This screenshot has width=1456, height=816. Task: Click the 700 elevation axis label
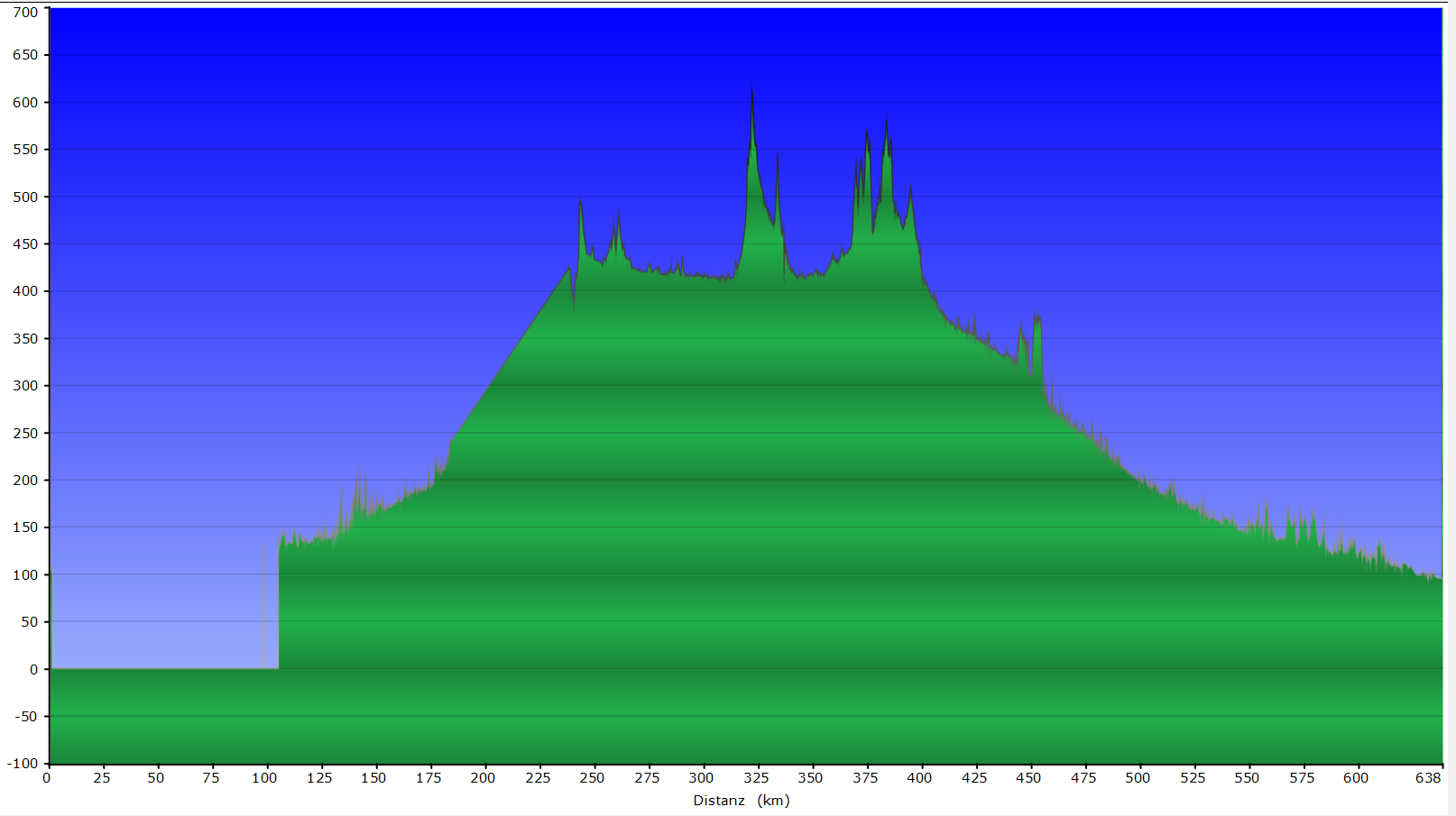click(25, 12)
